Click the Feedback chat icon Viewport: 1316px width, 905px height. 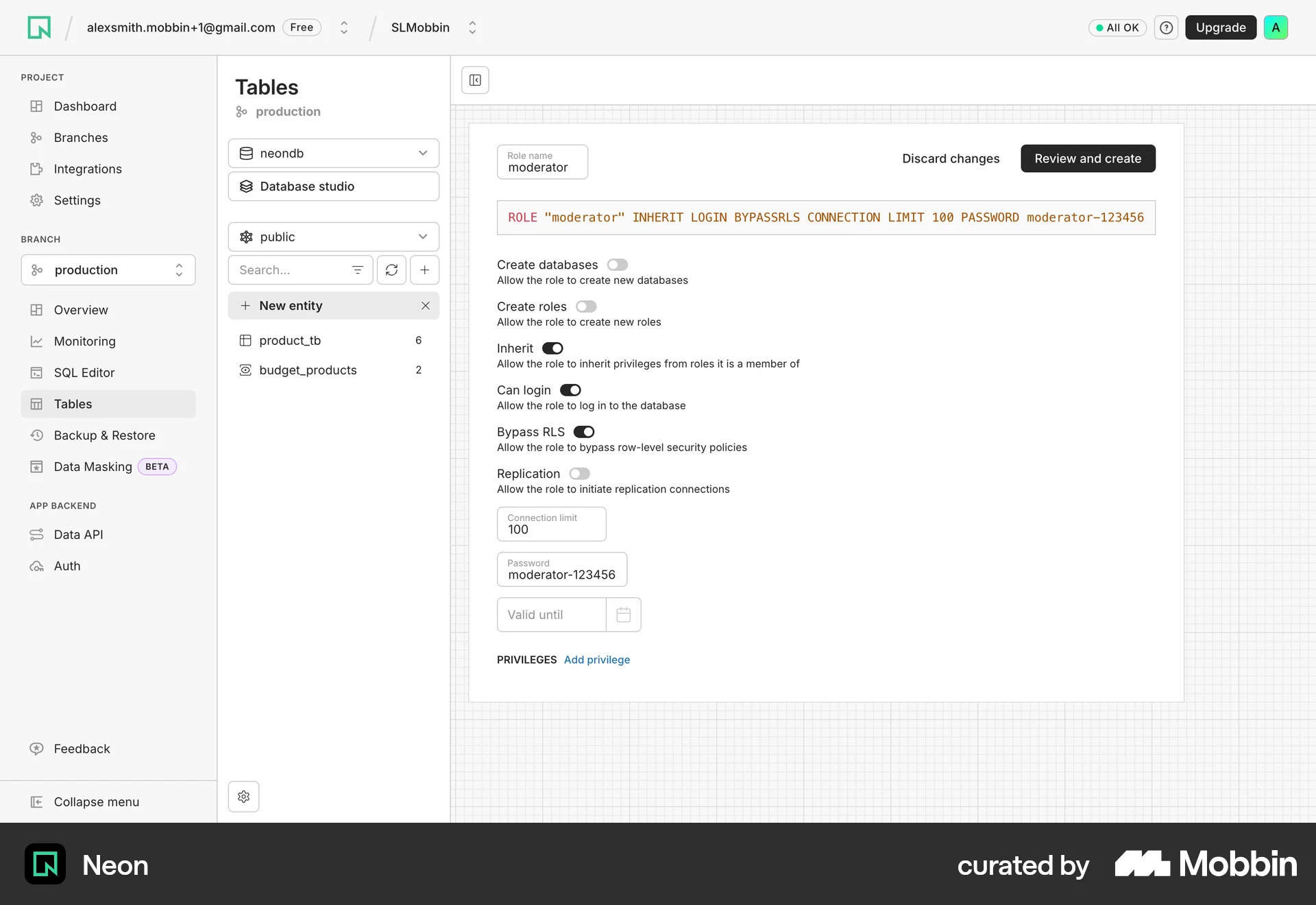36,749
